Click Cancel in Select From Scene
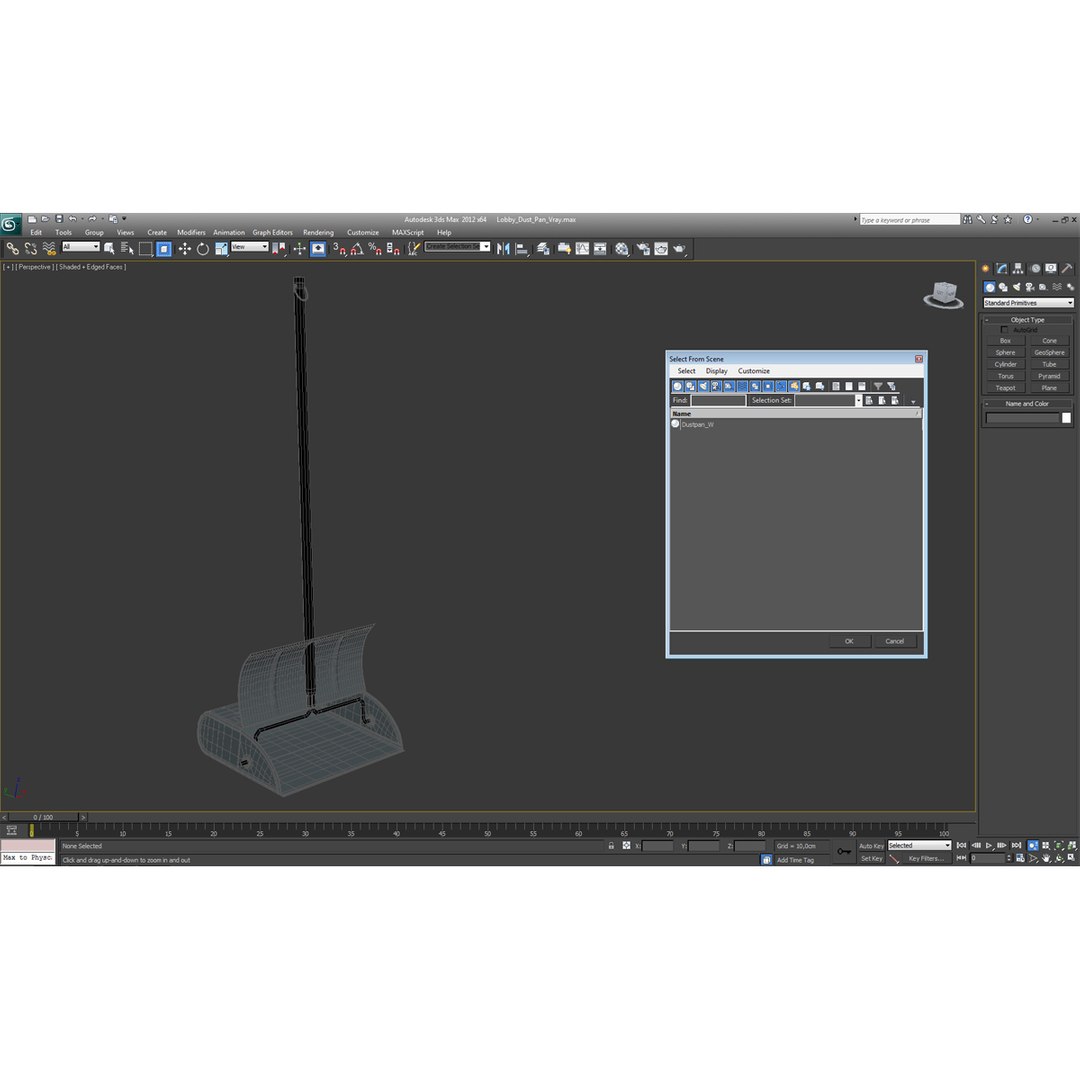Viewport: 1080px width, 1080px height. [895, 641]
